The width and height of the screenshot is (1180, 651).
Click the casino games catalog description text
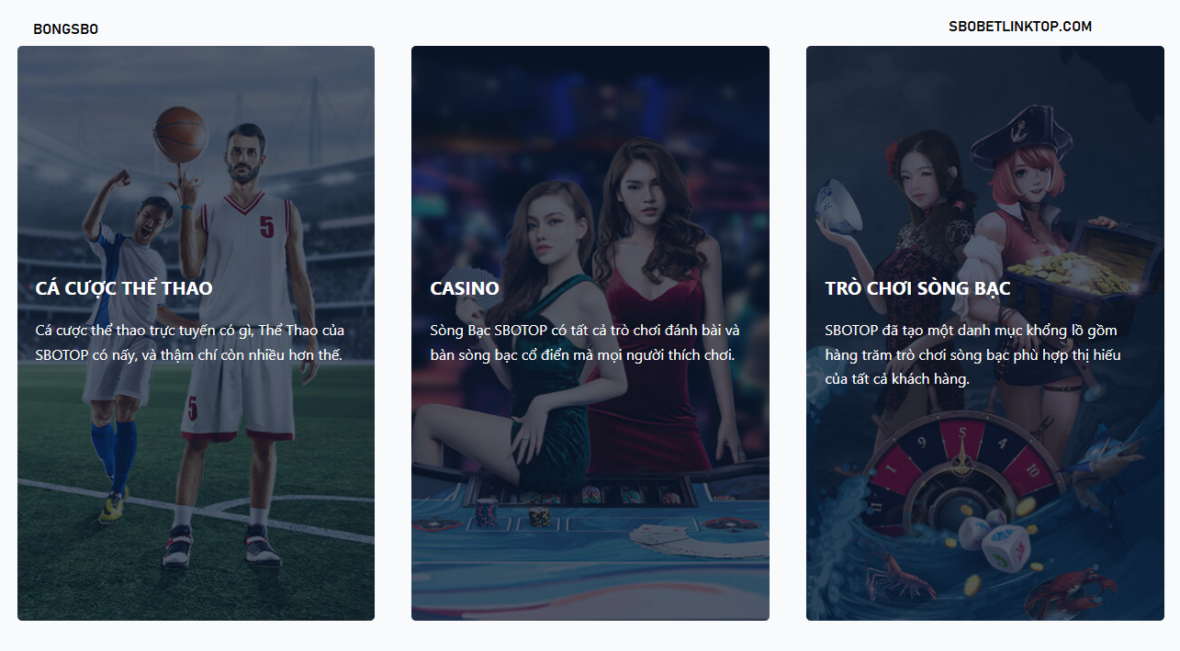(972, 354)
